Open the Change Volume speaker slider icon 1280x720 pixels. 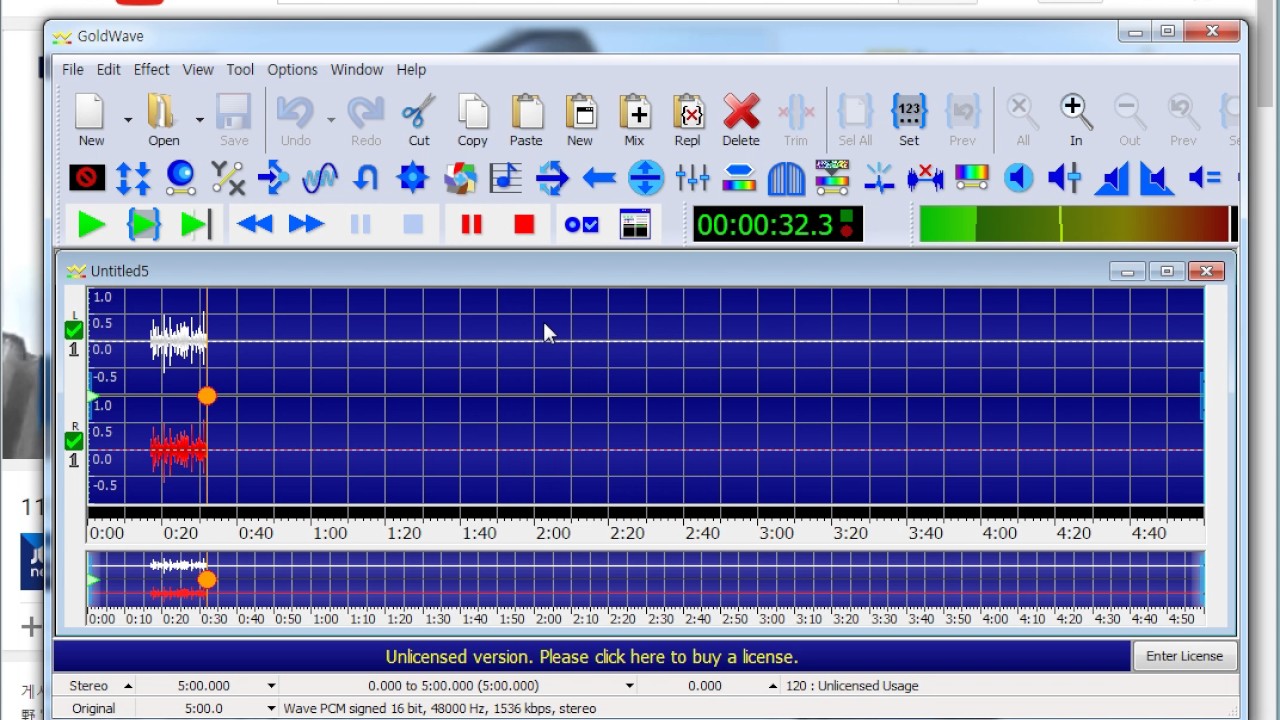1064,178
